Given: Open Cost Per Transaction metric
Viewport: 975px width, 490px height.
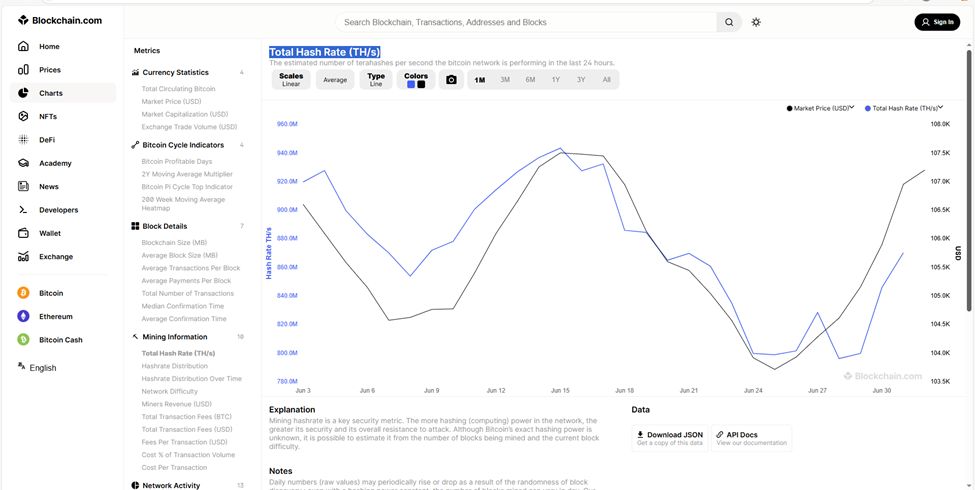Looking at the screenshot, I should click(x=174, y=468).
